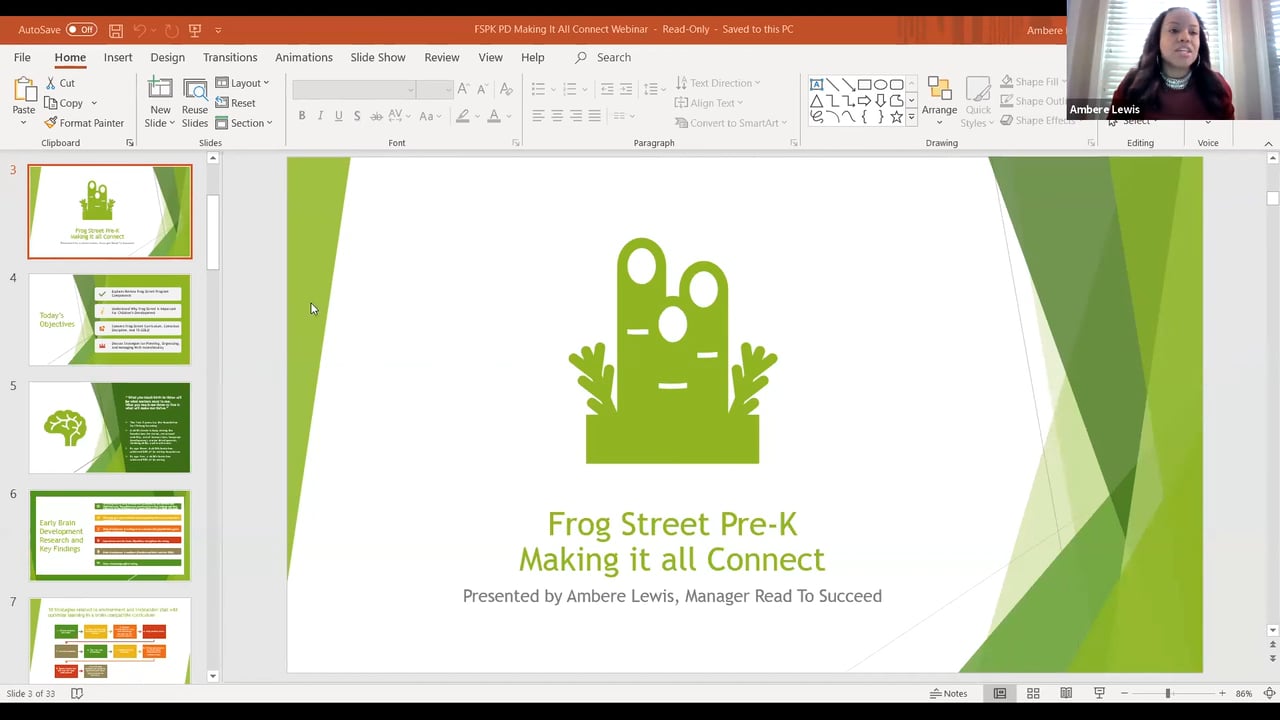Viewport: 1280px width, 720px height.
Task: Open the Transitions tab
Action: [230, 57]
